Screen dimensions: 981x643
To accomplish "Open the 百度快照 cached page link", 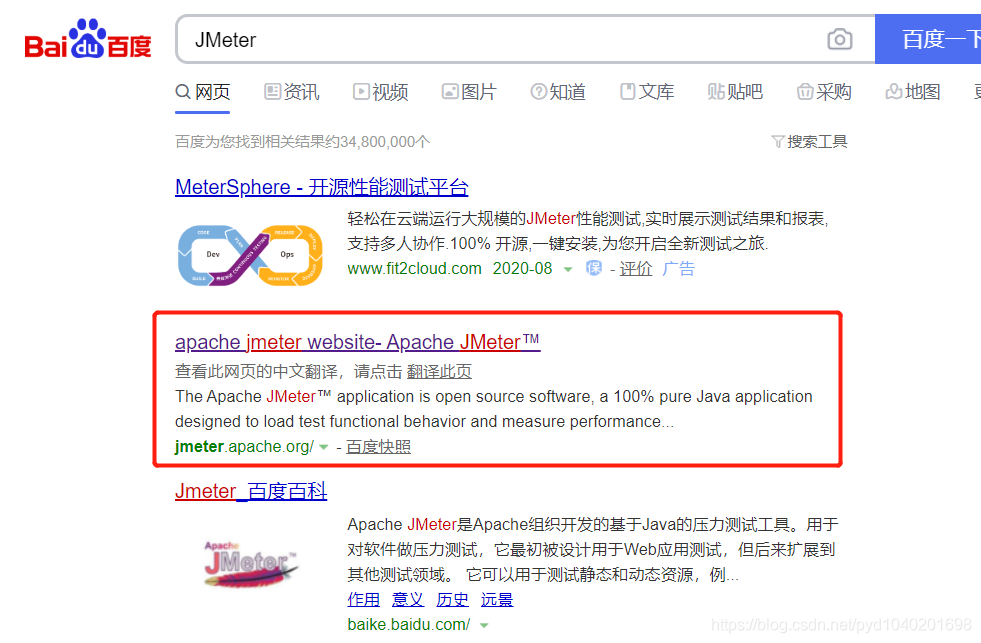I will click(x=379, y=447).
